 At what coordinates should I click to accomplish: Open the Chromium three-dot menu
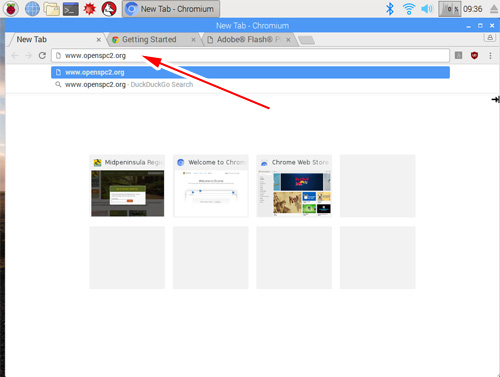point(490,56)
